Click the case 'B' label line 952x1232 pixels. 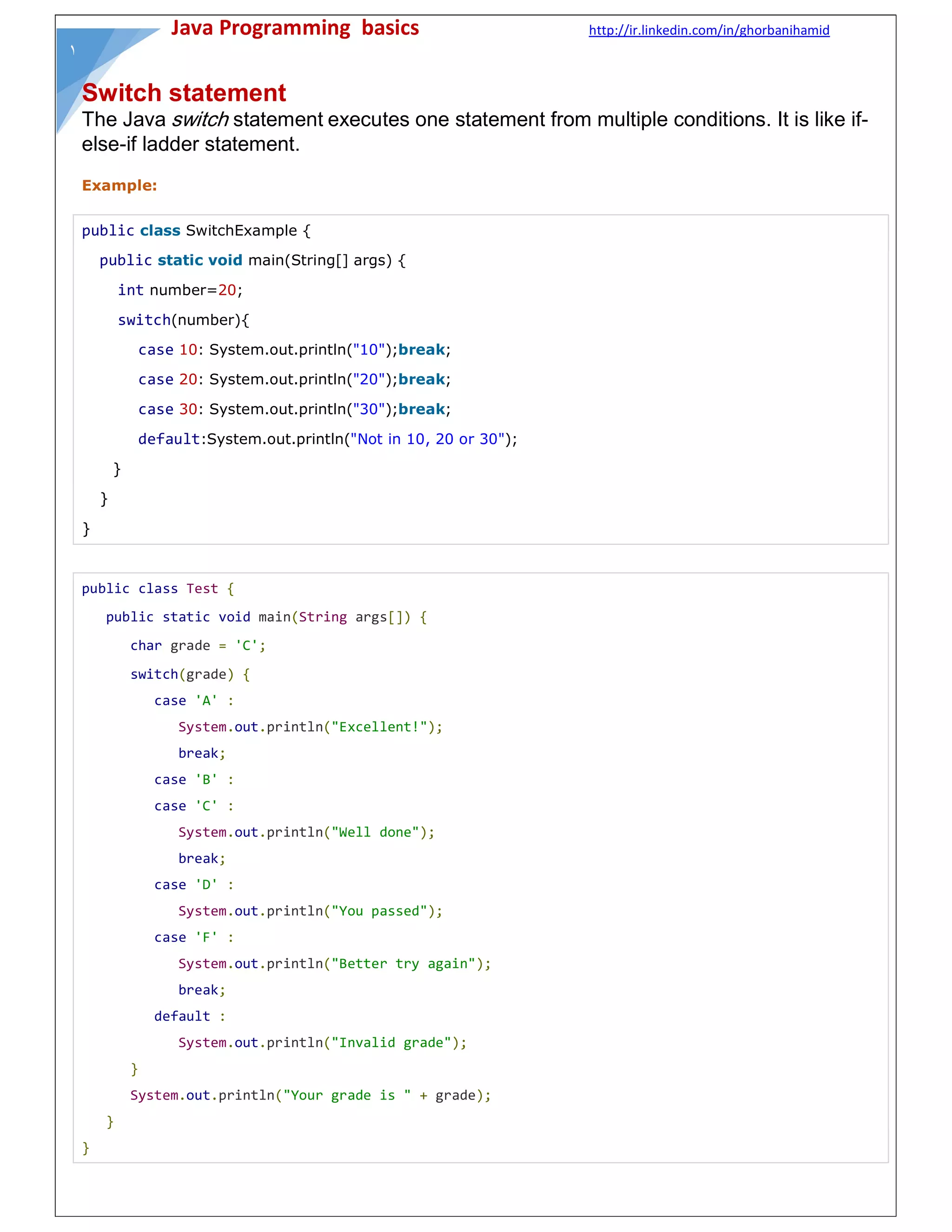coord(193,780)
